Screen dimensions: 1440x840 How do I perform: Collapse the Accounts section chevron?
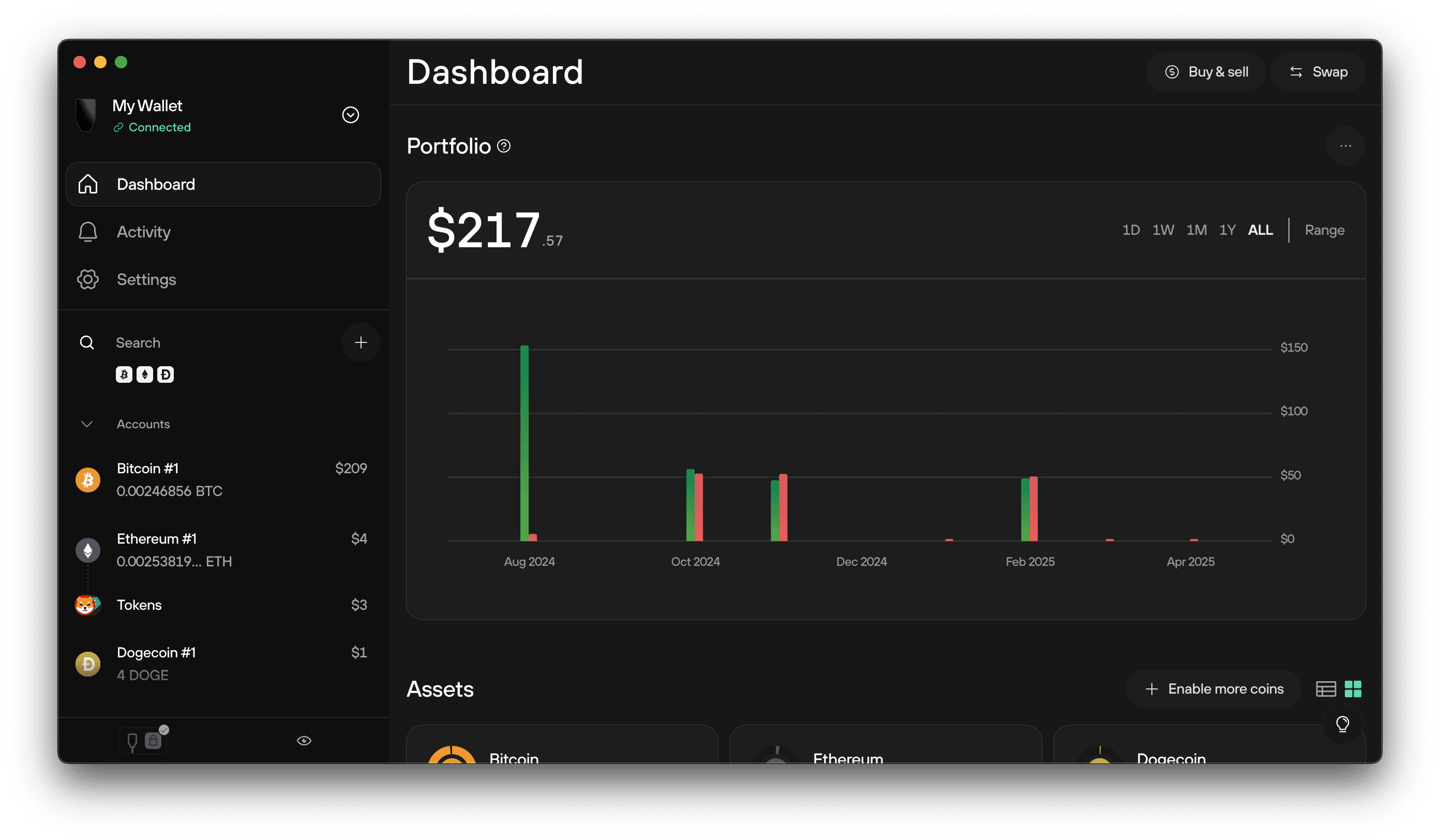(87, 424)
